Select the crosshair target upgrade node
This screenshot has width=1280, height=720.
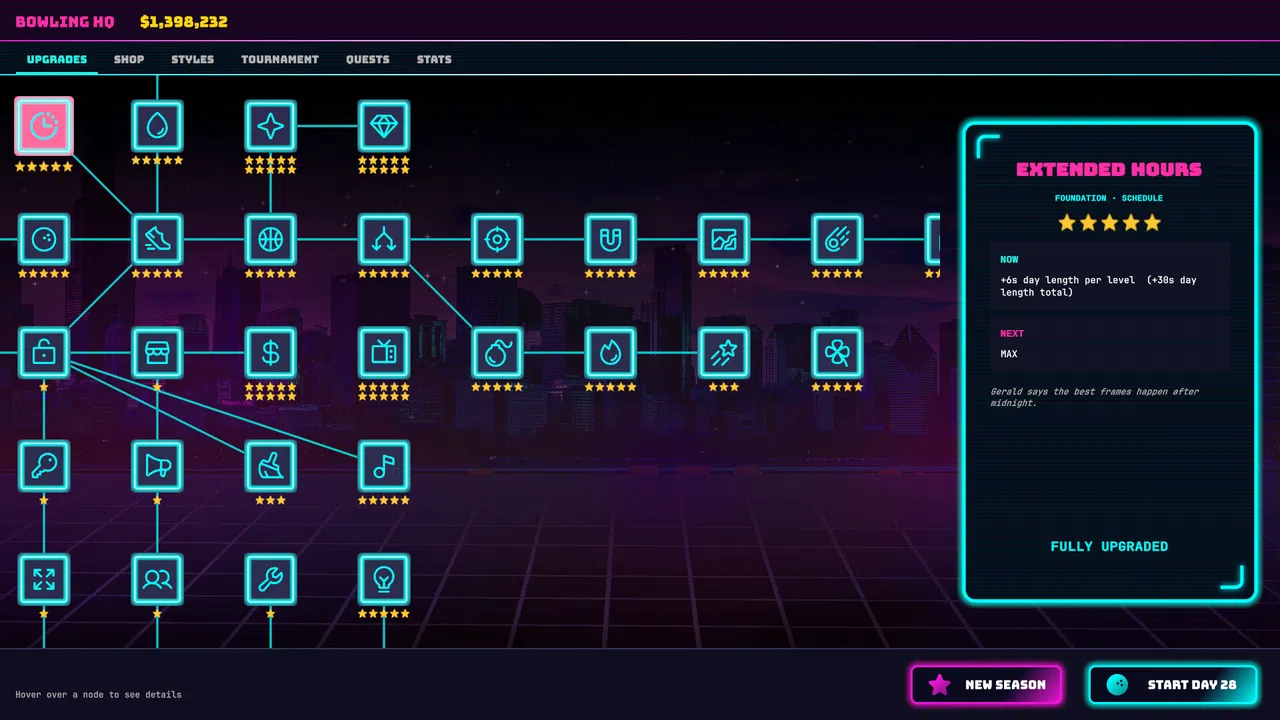point(497,239)
